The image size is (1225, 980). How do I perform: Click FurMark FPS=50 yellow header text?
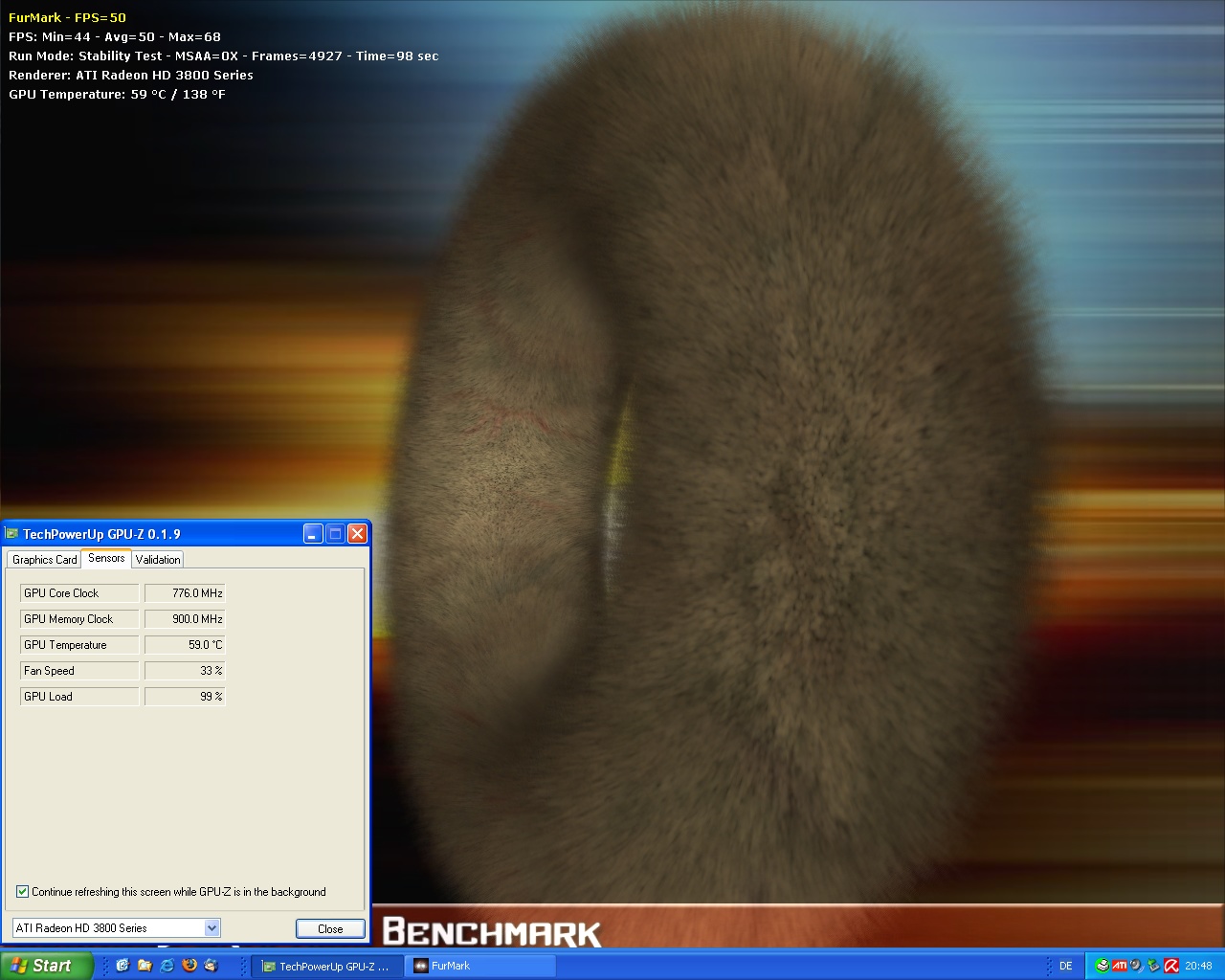(x=67, y=17)
